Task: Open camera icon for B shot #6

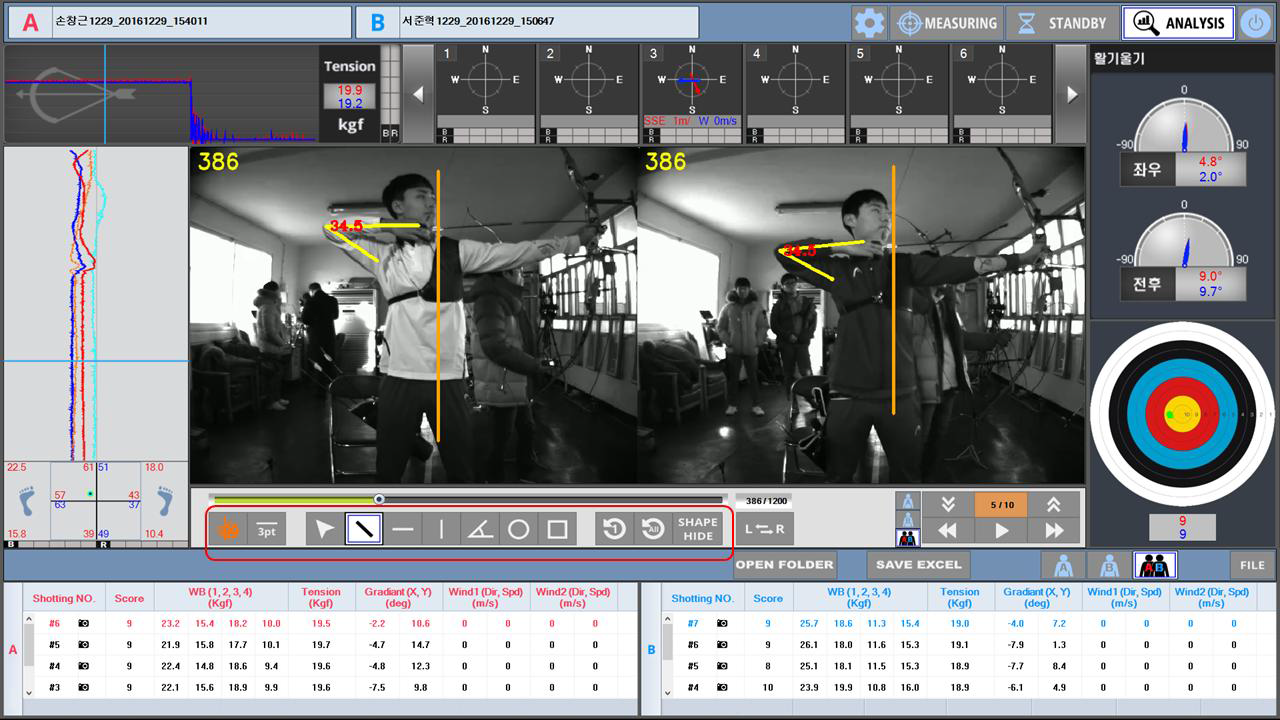Action: [x=722, y=645]
